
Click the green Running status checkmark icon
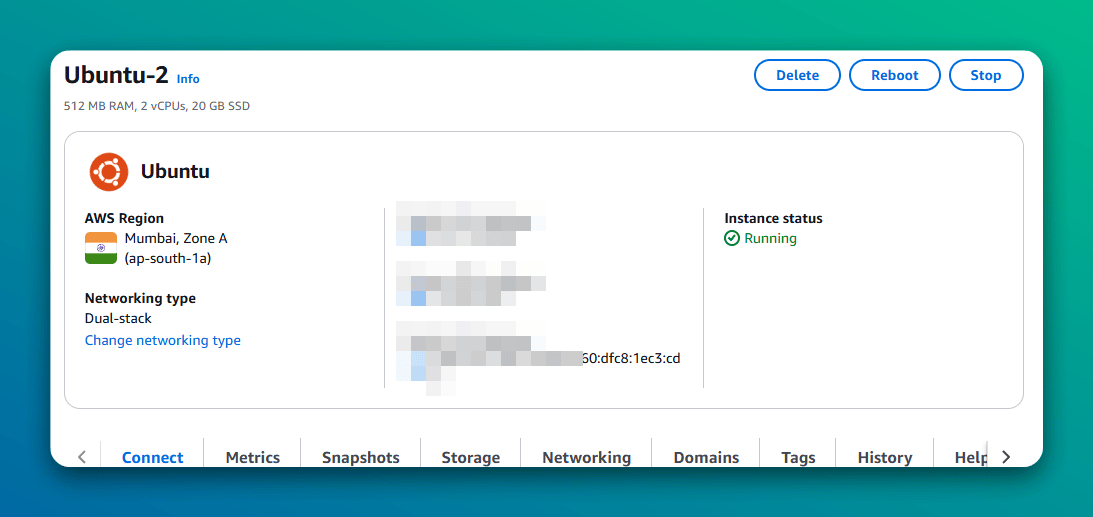(732, 239)
